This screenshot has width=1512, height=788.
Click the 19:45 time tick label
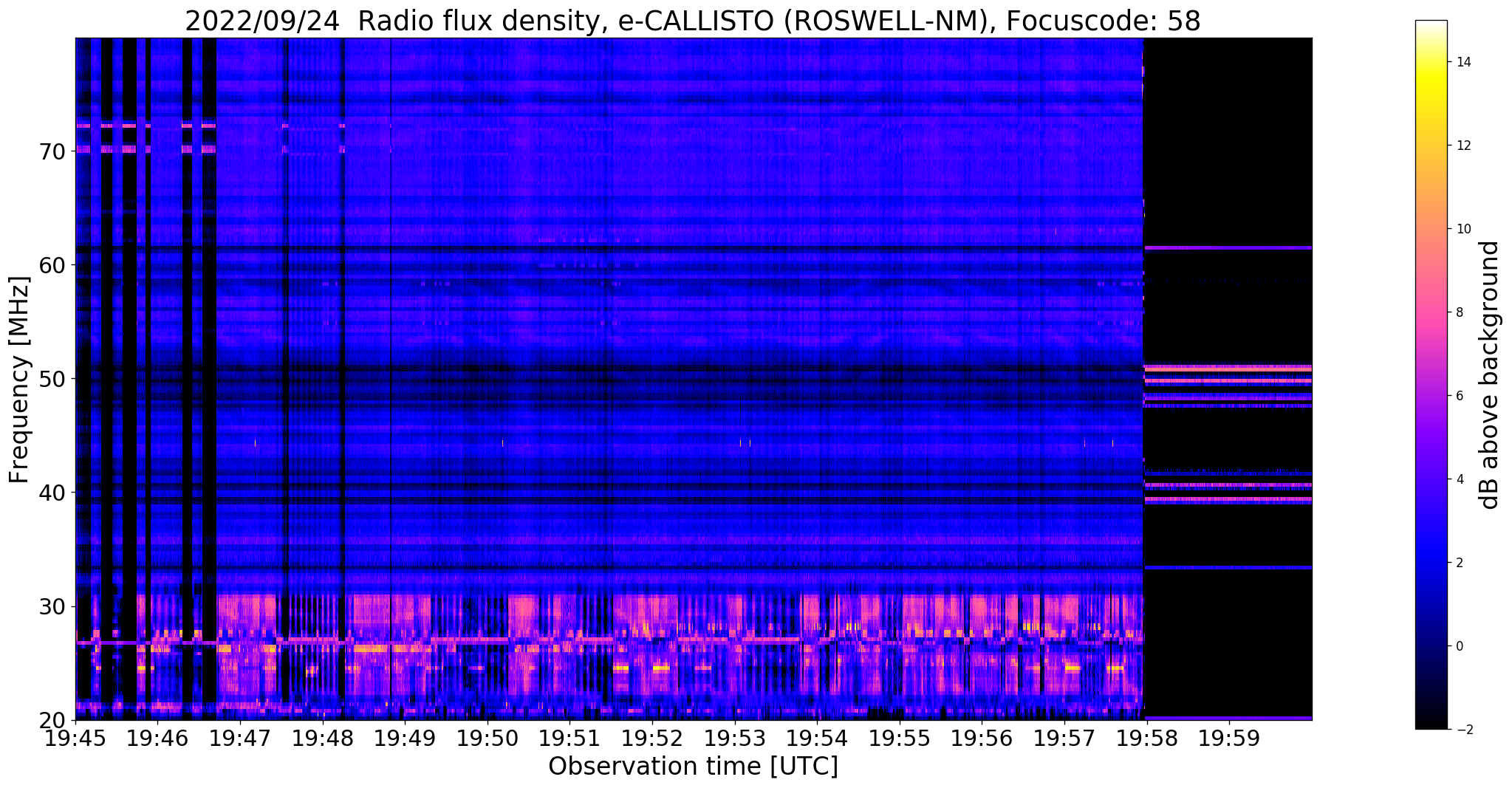(x=75, y=738)
